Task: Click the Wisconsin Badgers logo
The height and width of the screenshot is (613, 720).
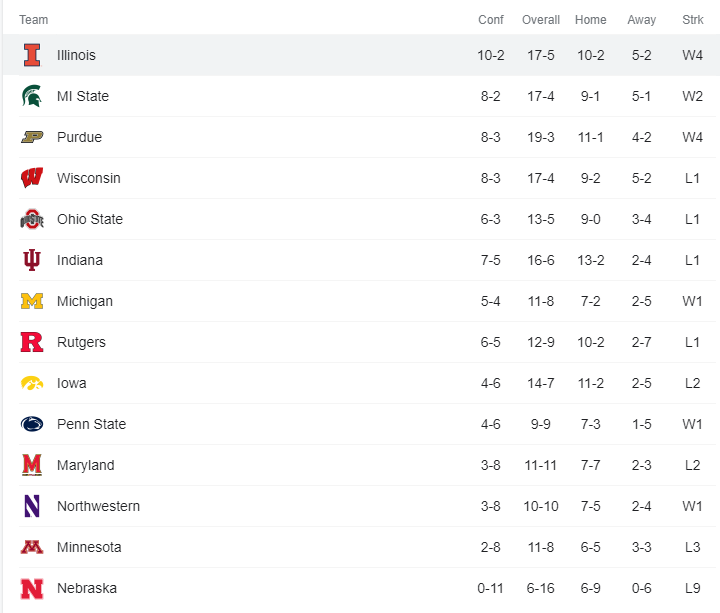Action: (x=32, y=178)
